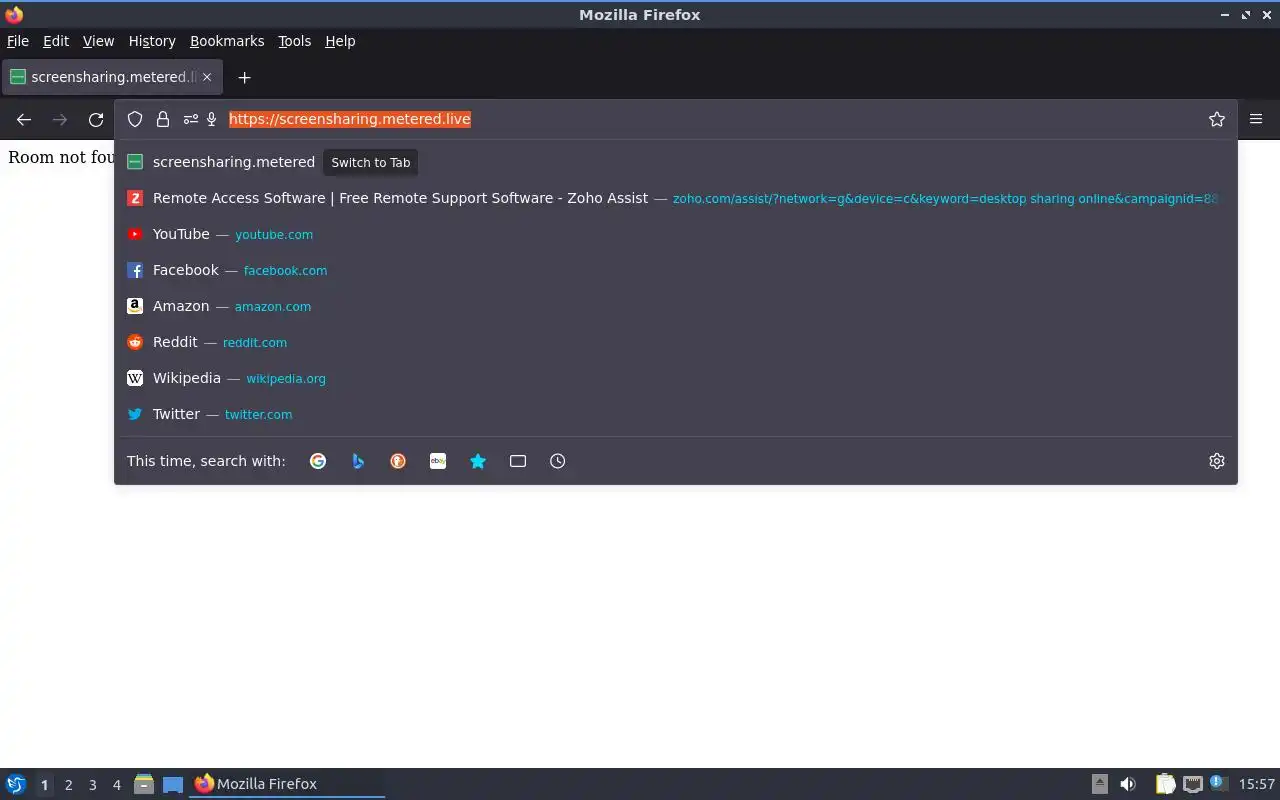Open the Help menu
The image size is (1280, 800).
click(x=340, y=41)
